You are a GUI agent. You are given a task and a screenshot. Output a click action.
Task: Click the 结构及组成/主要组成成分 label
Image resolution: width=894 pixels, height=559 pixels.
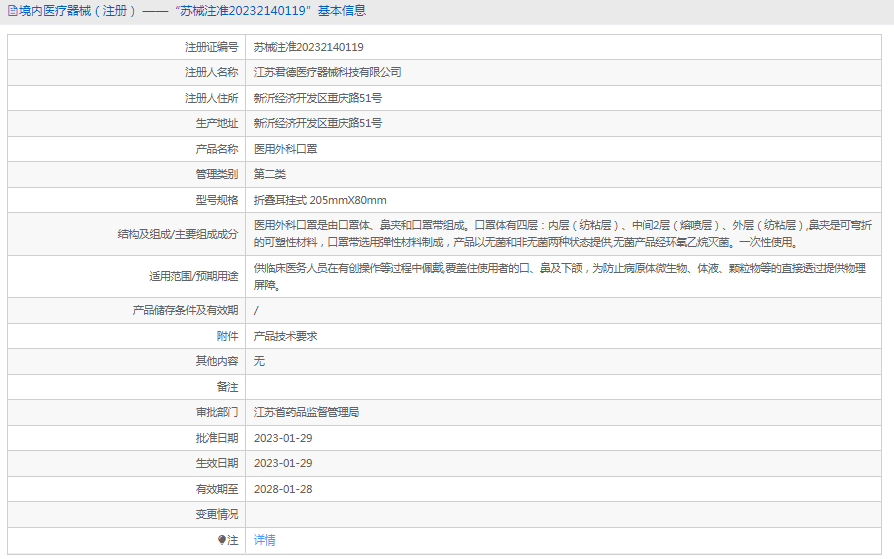(178, 234)
